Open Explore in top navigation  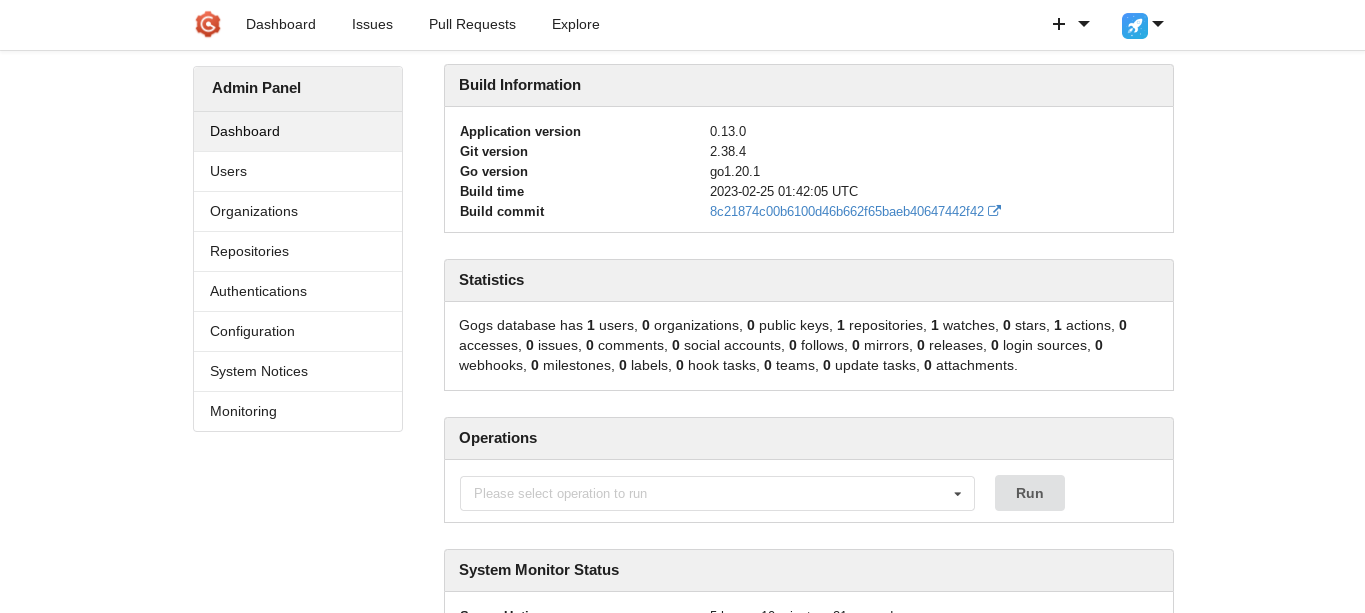click(x=576, y=24)
